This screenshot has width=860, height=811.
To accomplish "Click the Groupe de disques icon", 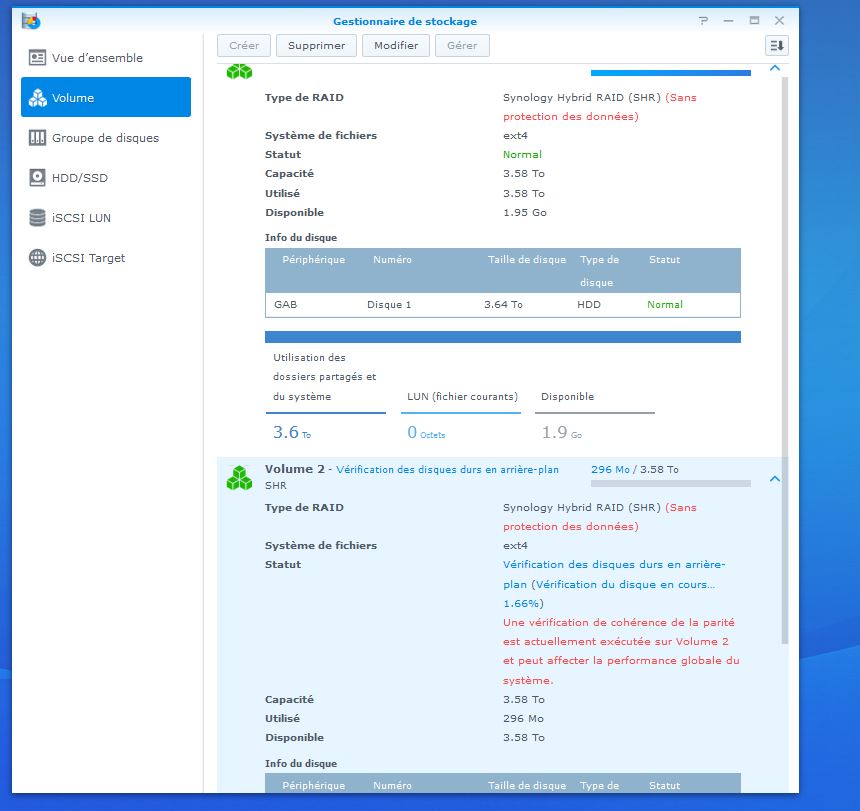I will [37, 138].
